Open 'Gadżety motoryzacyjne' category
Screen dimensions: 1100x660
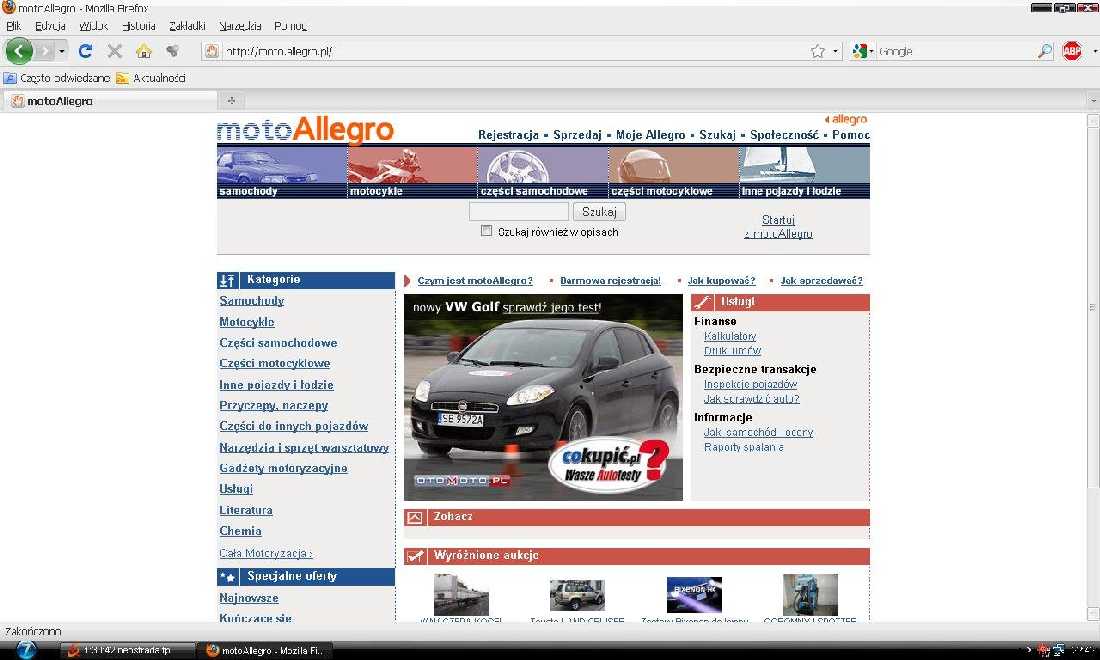tap(283, 469)
